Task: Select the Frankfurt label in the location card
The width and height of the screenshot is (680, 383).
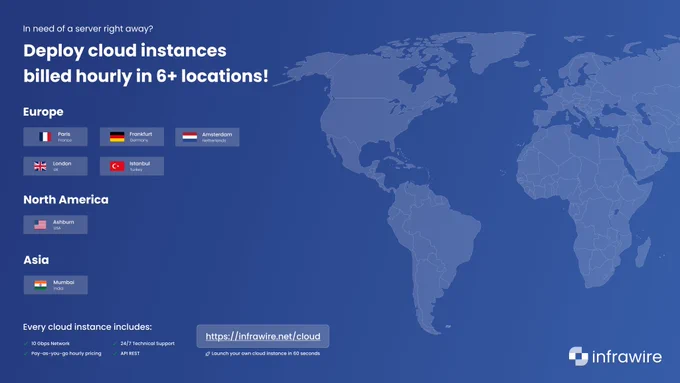Action: pyautogui.click(x=141, y=134)
